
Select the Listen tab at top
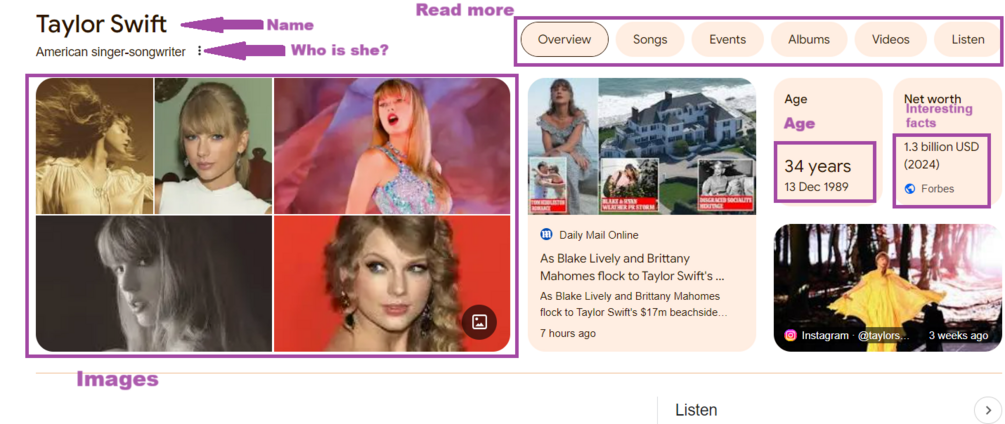pos(968,40)
